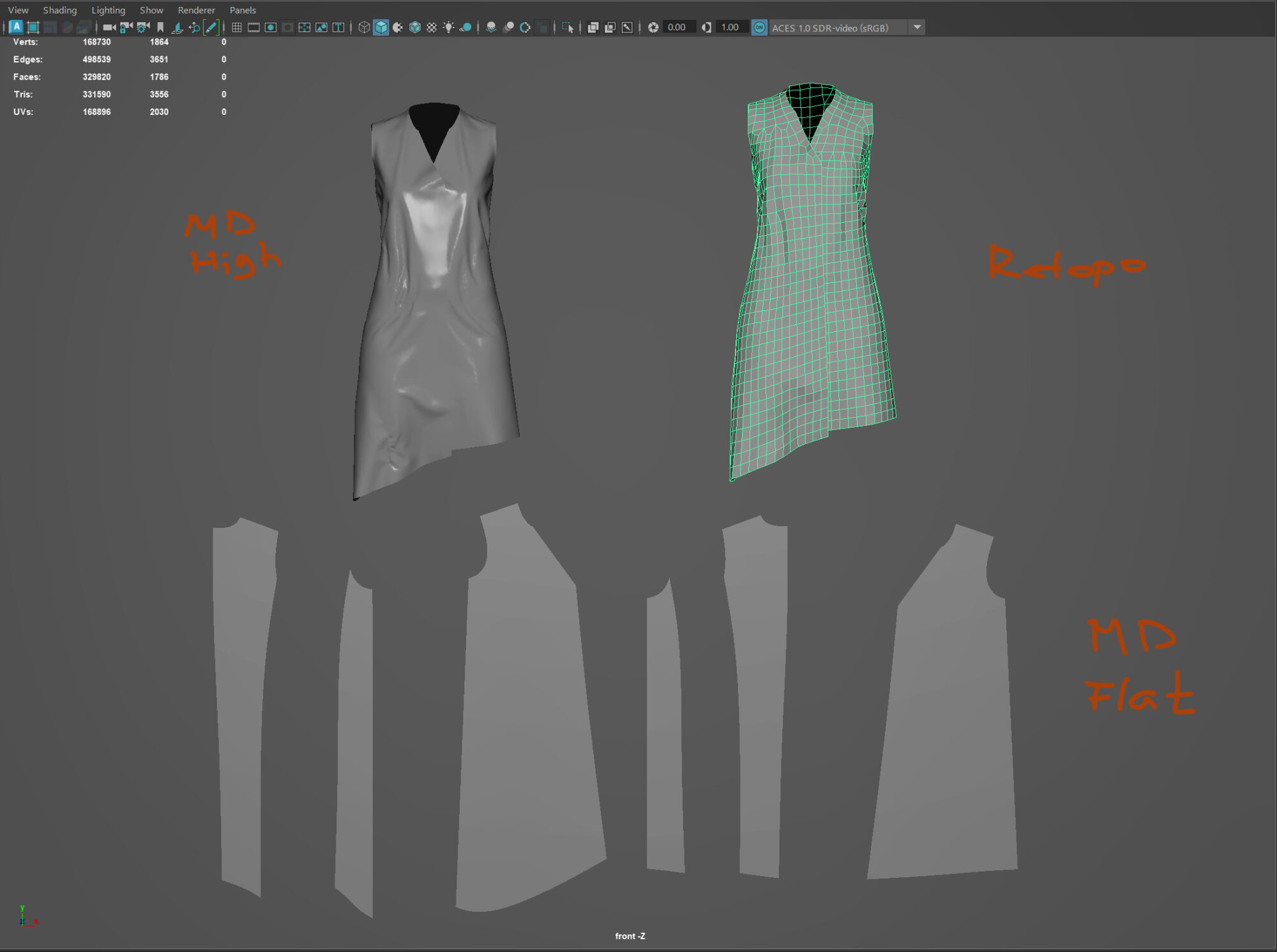Click the camera bookmarks icon
Image resolution: width=1277 pixels, height=952 pixels.
point(160,27)
